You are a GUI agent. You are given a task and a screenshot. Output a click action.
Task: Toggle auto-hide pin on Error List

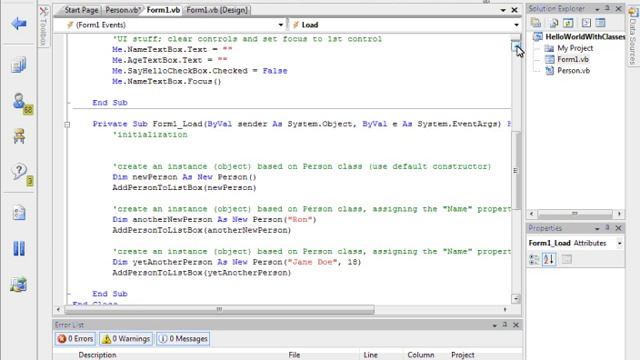coord(505,325)
